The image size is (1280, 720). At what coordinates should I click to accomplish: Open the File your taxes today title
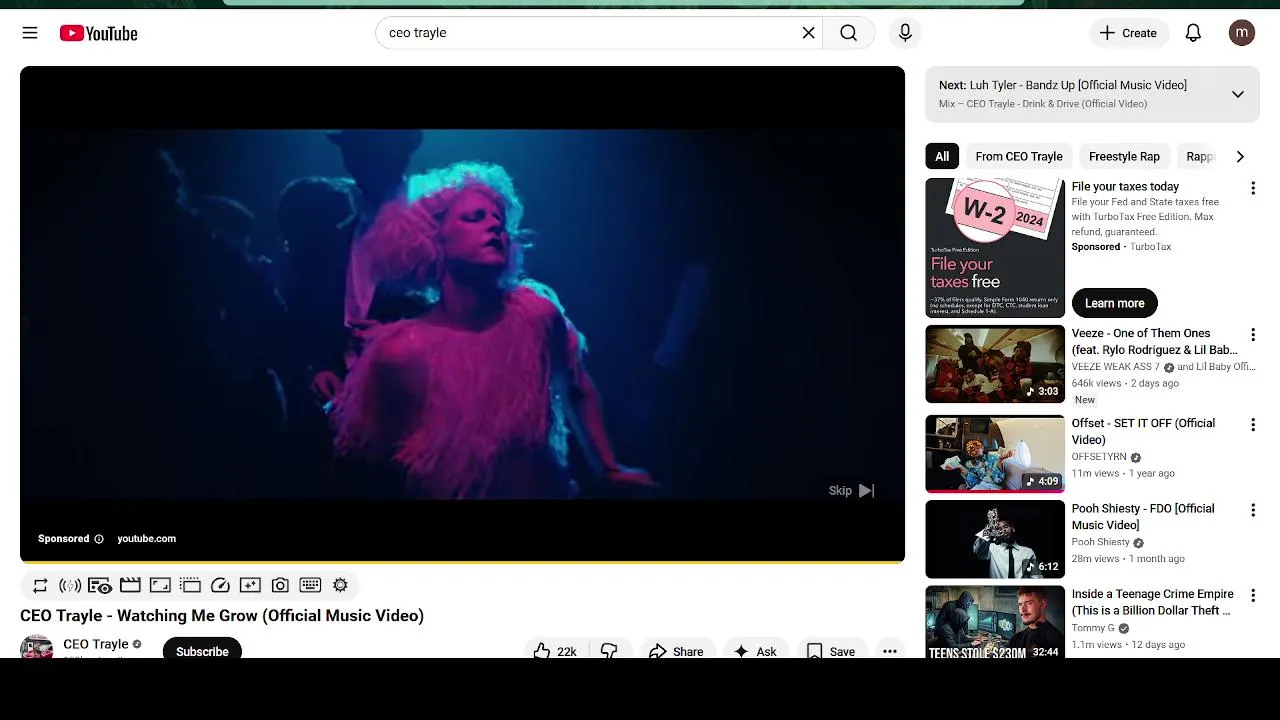point(1125,187)
